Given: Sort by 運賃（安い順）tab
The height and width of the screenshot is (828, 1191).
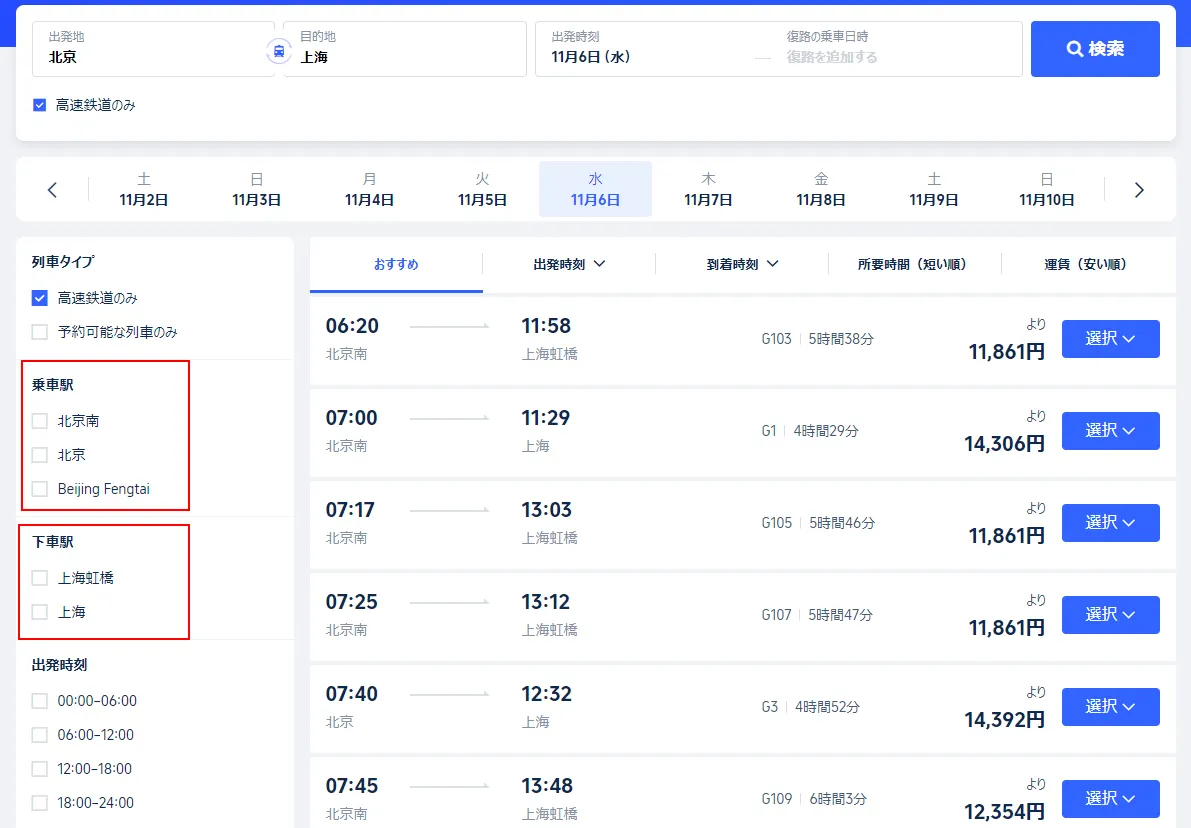Looking at the screenshot, I should coord(1086,265).
